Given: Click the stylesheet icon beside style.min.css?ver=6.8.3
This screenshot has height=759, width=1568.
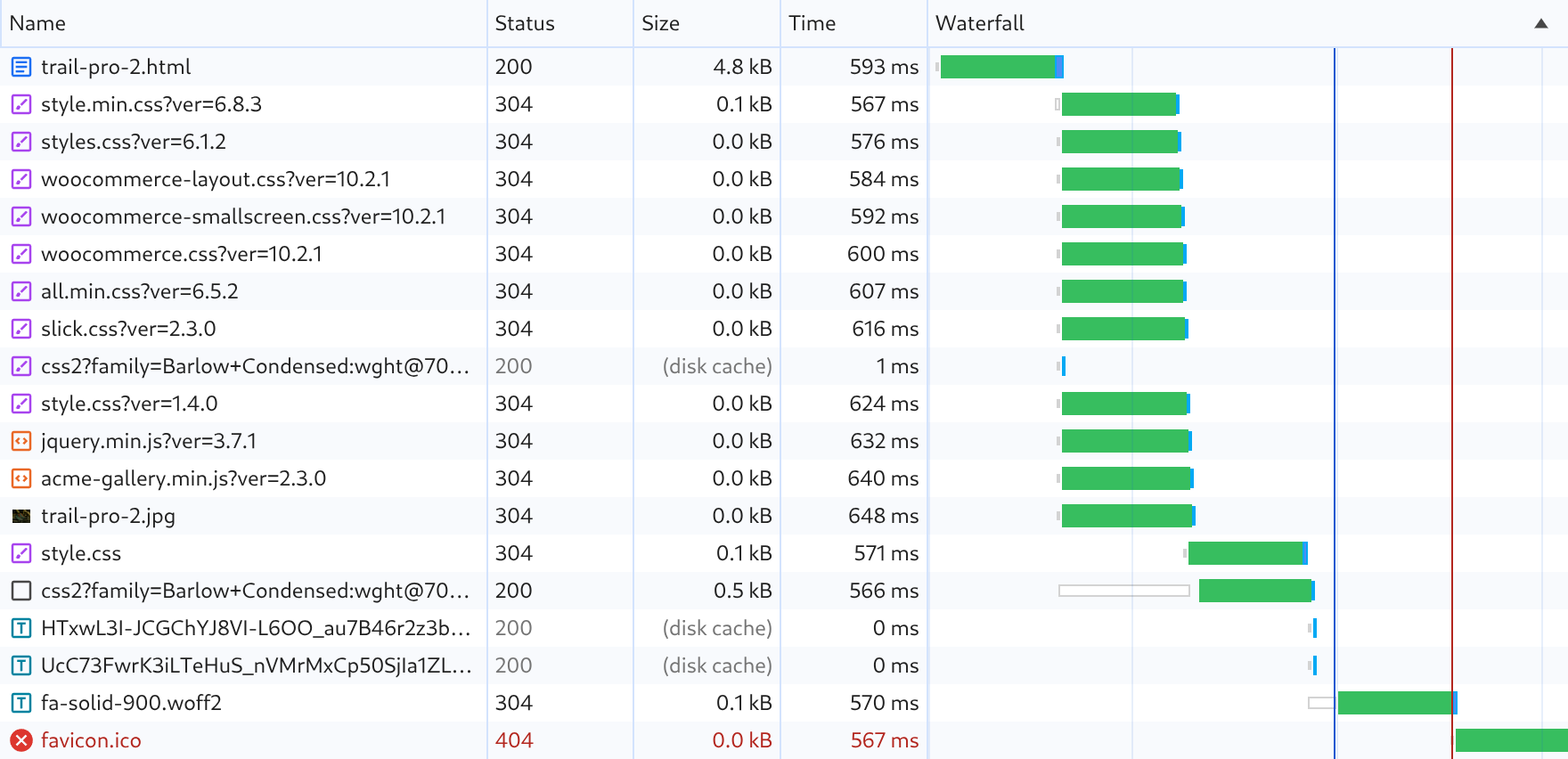Looking at the screenshot, I should 21,104.
